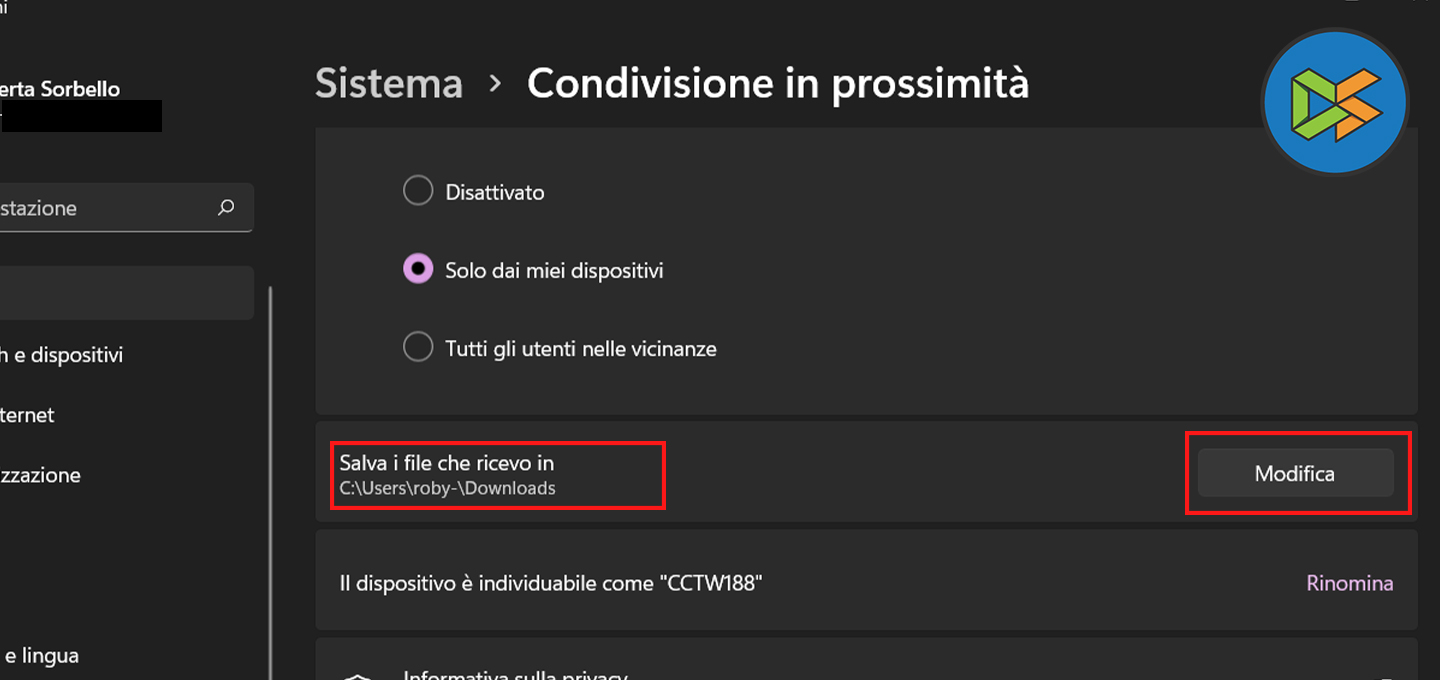Click the device name CCTW188 text row
Screen dimensions: 1440x680
(551, 583)
